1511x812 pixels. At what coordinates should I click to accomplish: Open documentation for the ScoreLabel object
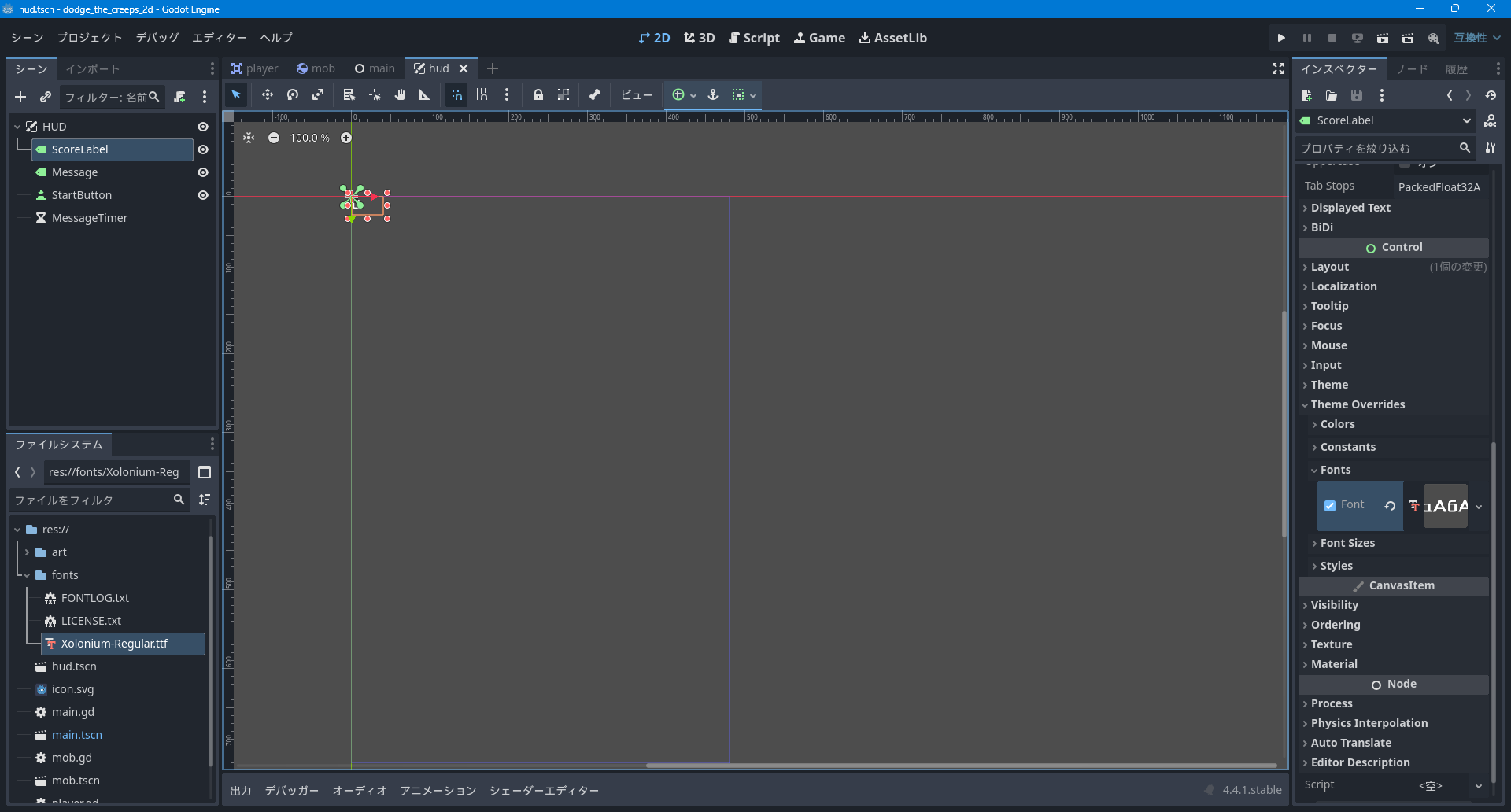1491,120
